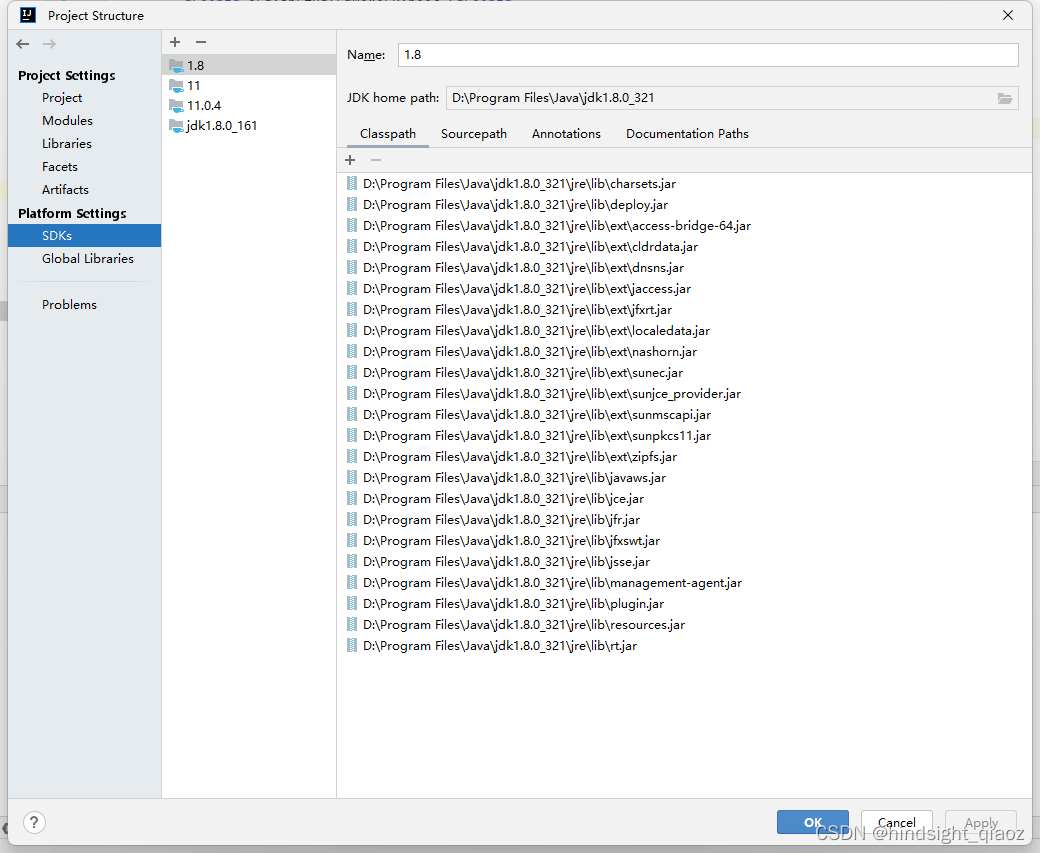
Task: Add a new SDK with plus icon
Action: point(175,42)
